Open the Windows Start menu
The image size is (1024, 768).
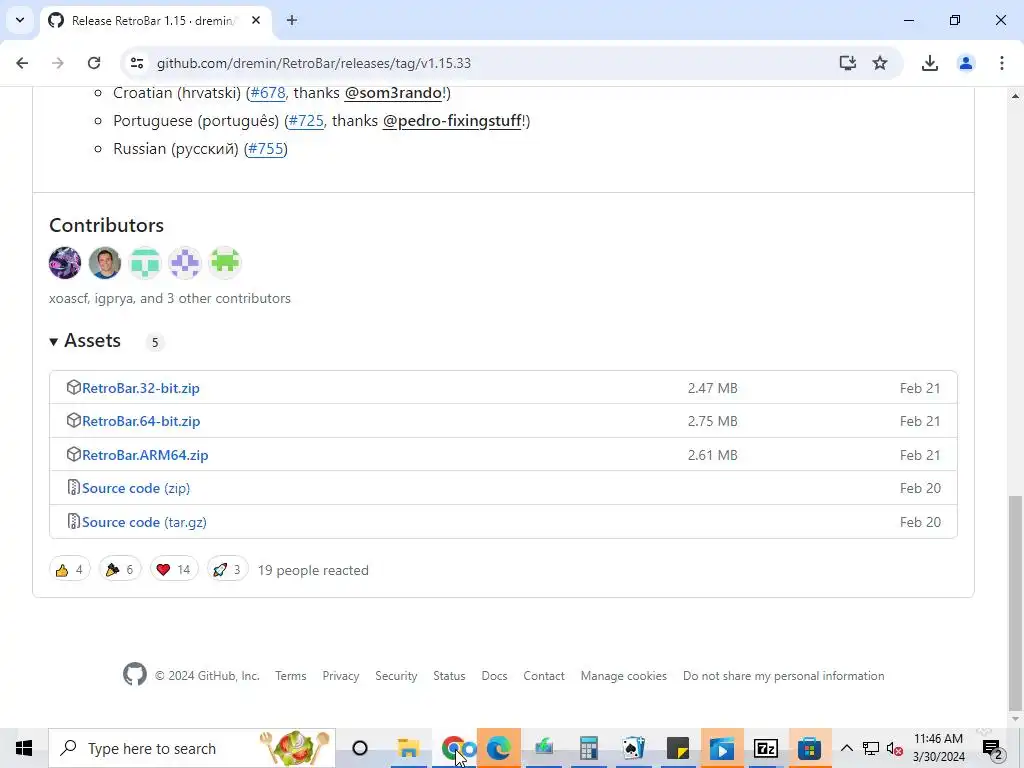click(x=24, y=748)
